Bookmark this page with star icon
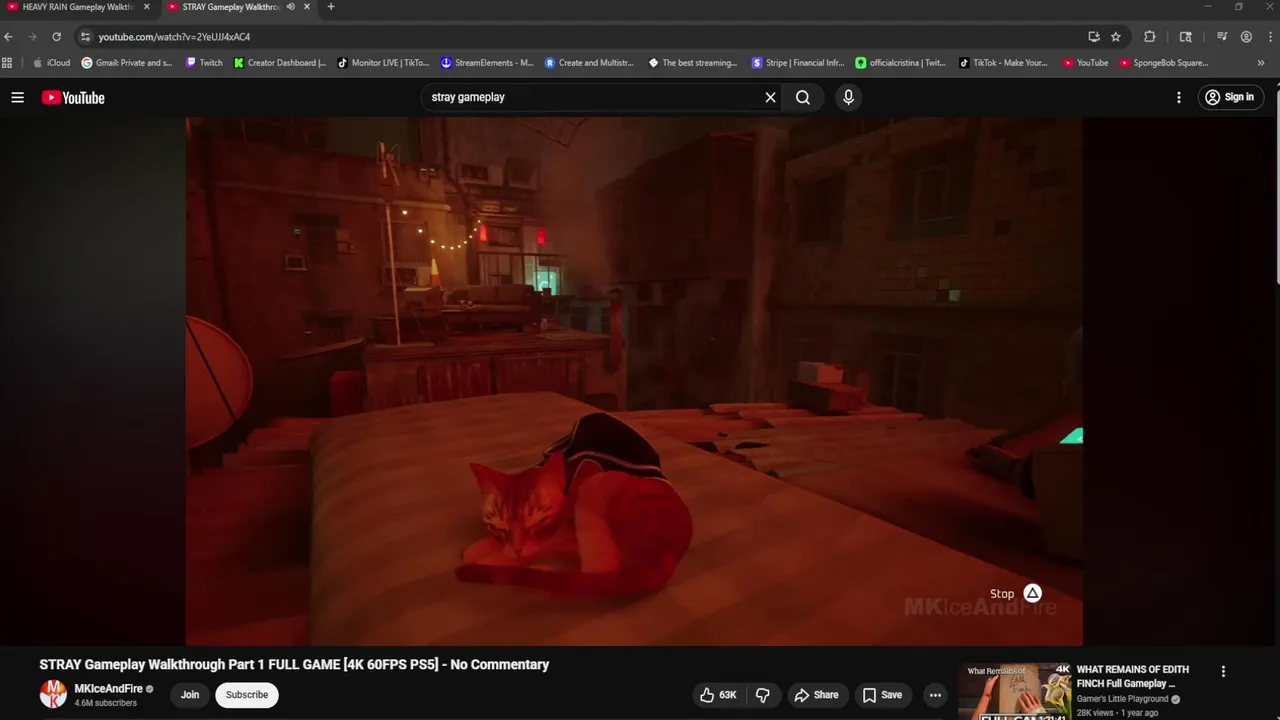This screenshot has width=1280, height=720. tap(1116, 37)
